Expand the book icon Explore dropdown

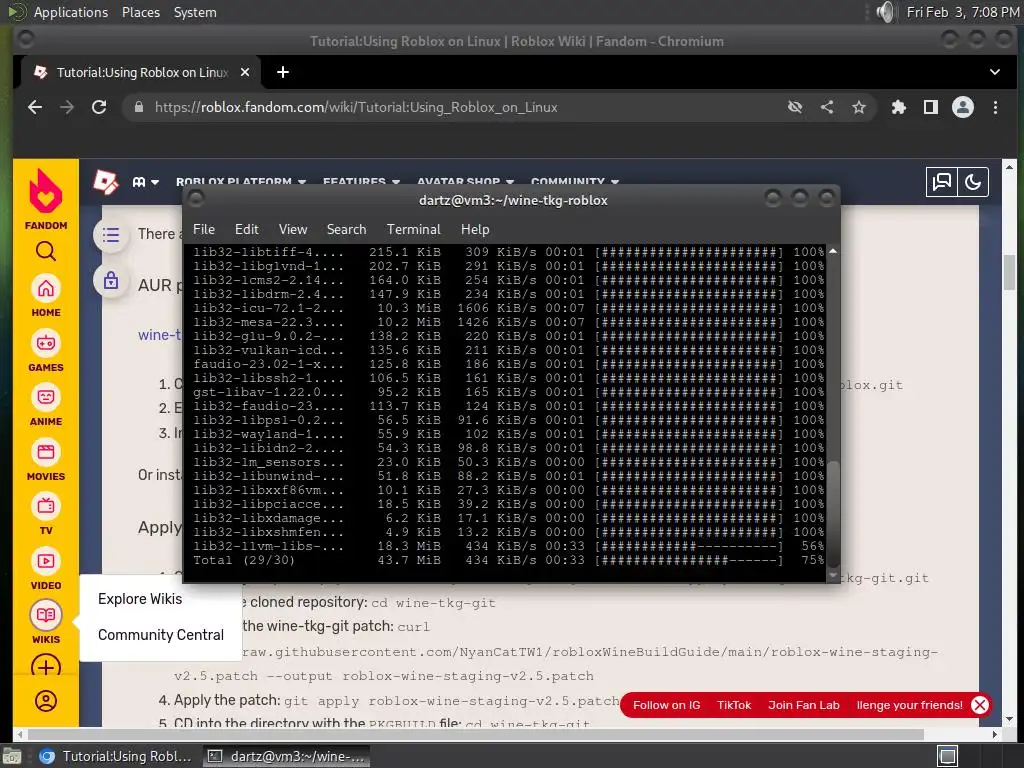click(146, 182)
